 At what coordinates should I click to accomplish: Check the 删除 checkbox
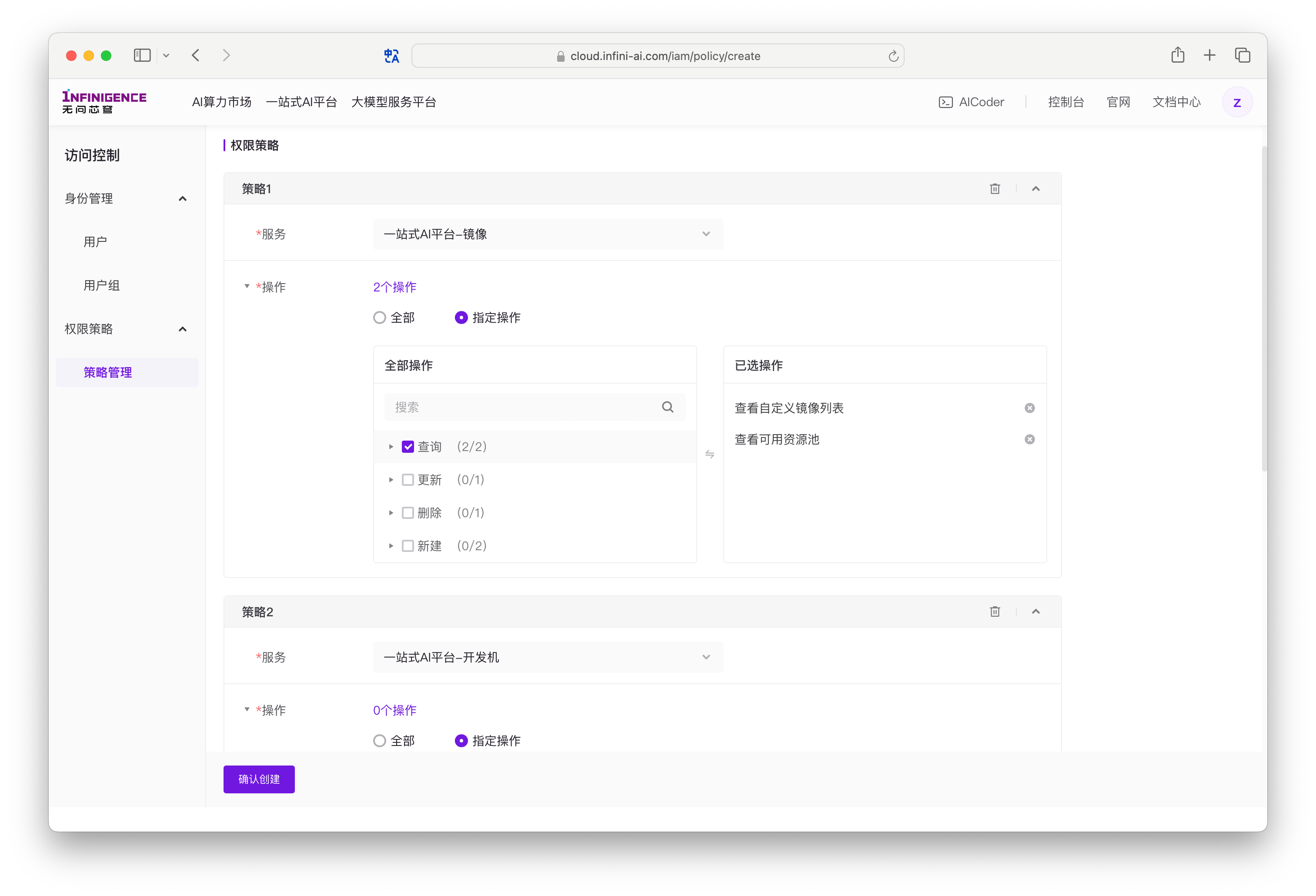pos(407,512)
